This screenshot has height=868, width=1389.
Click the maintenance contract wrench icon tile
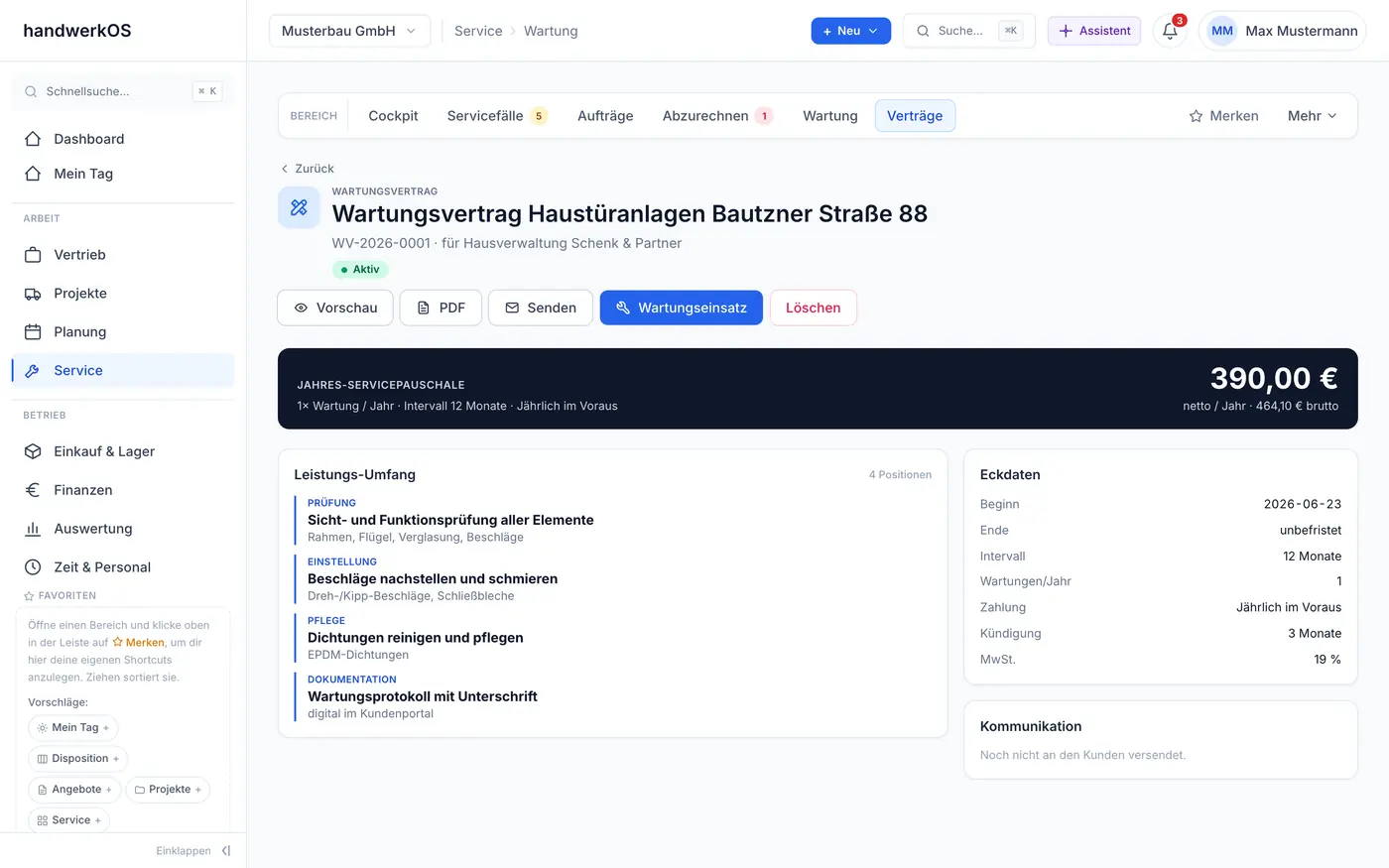click(299, 207)
